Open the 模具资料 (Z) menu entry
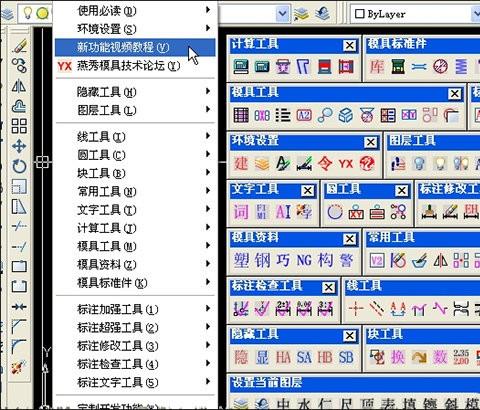This screenshot has height=410, width=480. pos(135,264)
